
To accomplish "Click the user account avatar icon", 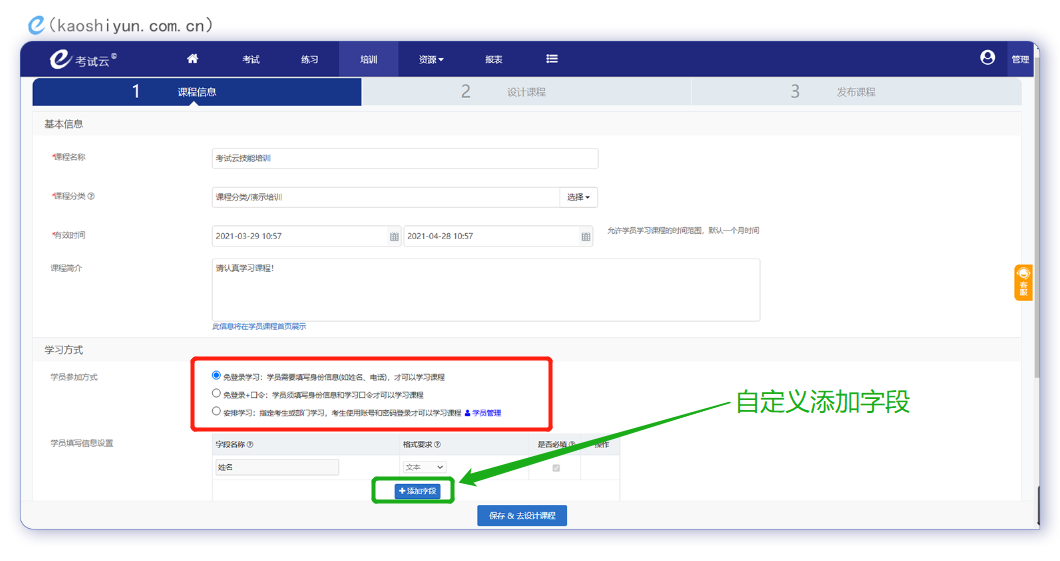I will (988, 58).
